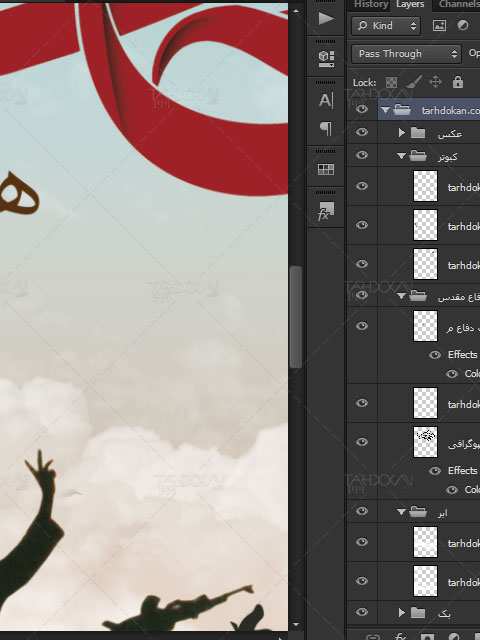Hide the typography layer with black thumbnail
The width and height of the screenshot is (480, 640).
[x=362, y=442]
